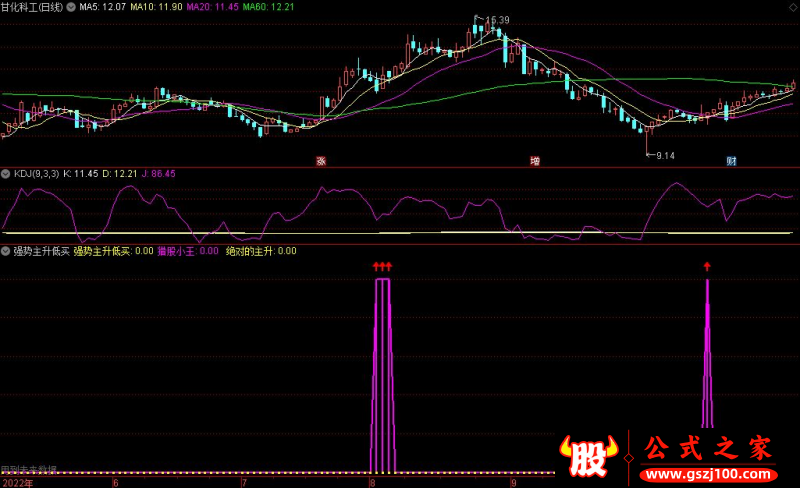Click the magenta MA20: 11.45 label
Screen dimensions: 800x488
pyautogui.click(x=216, y=6)
